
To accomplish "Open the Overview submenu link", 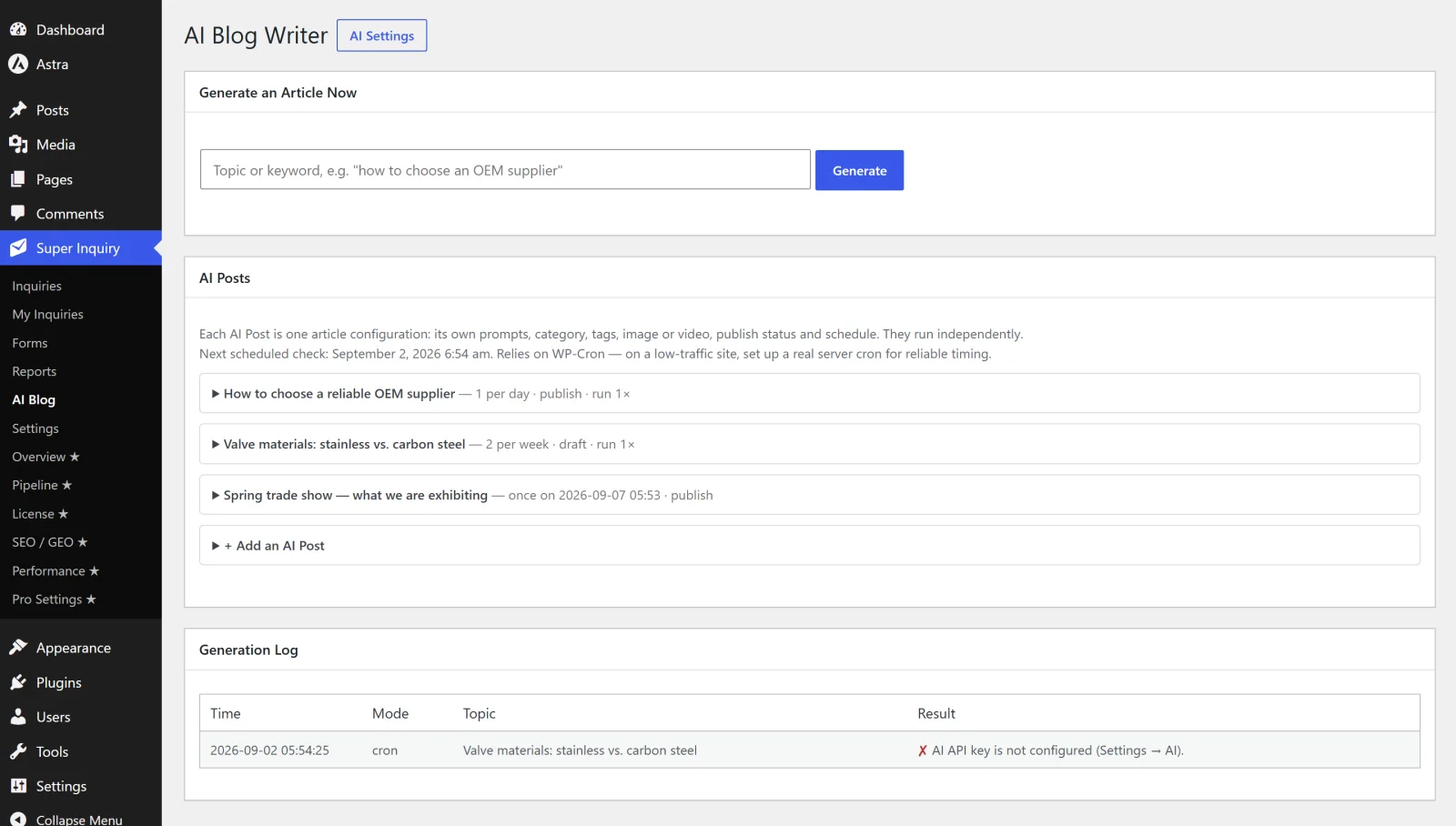I will pos(46,457).
